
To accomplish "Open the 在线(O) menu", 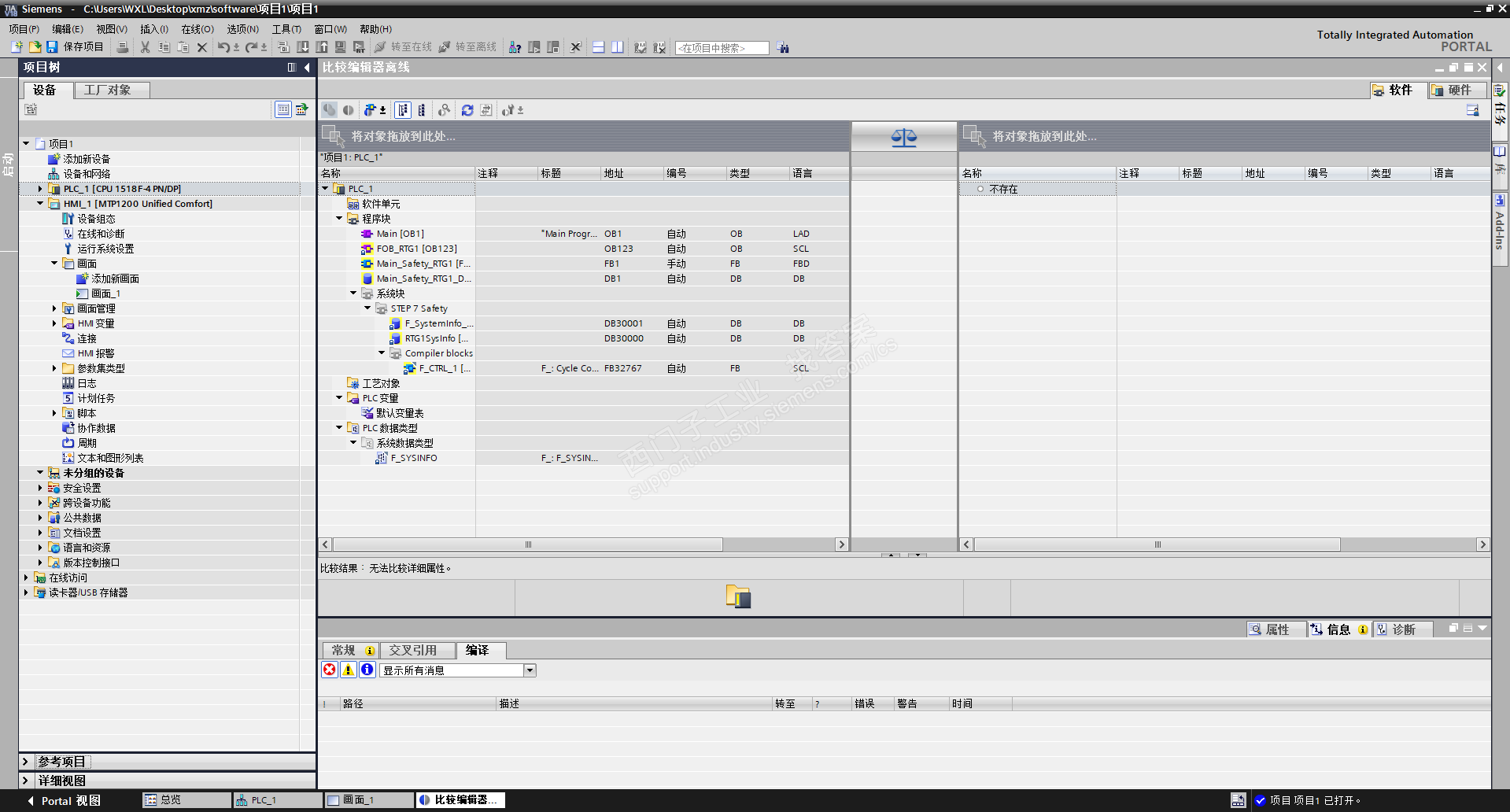I will point(198,29).
